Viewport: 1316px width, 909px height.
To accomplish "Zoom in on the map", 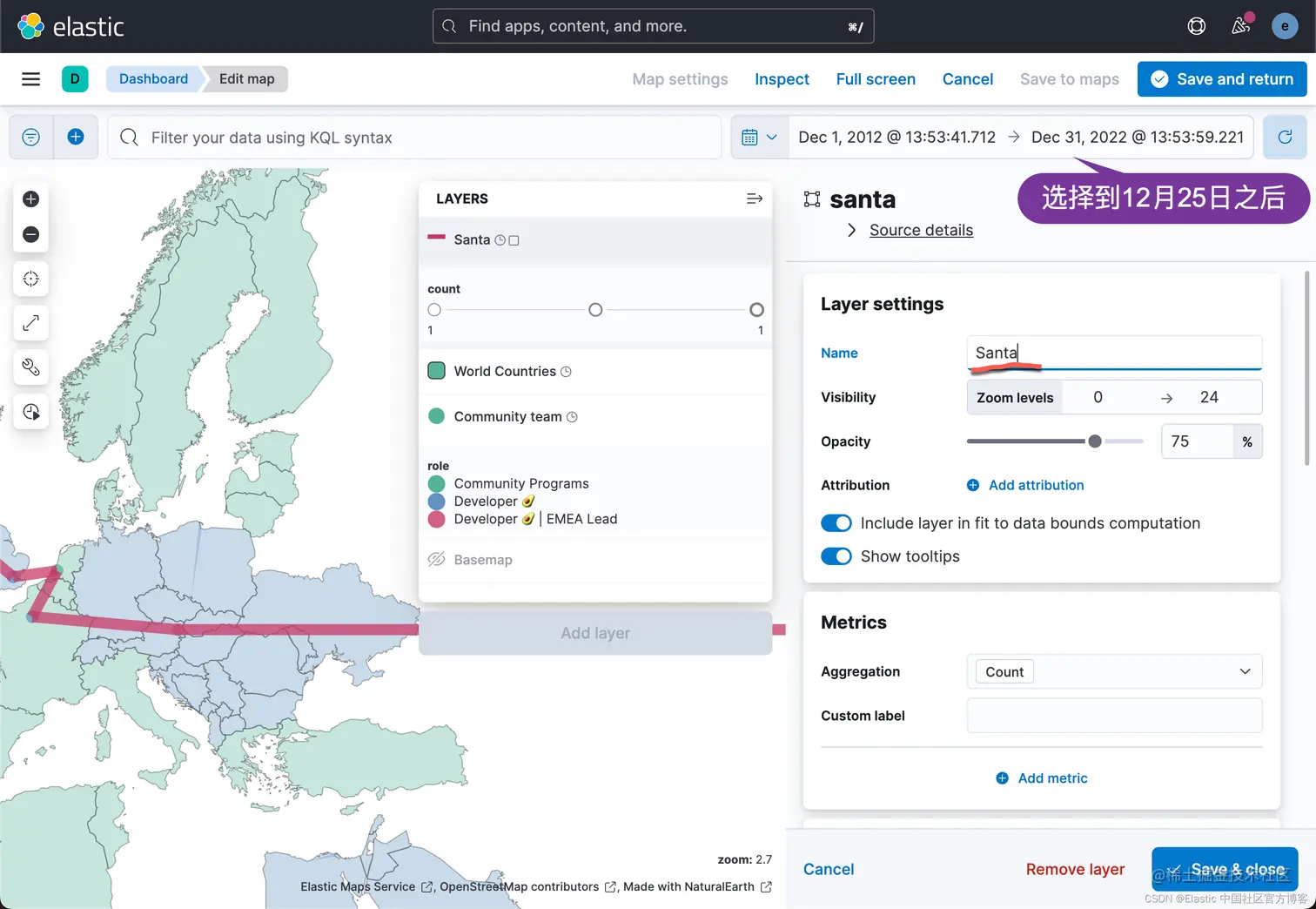I will coord(31,199).
